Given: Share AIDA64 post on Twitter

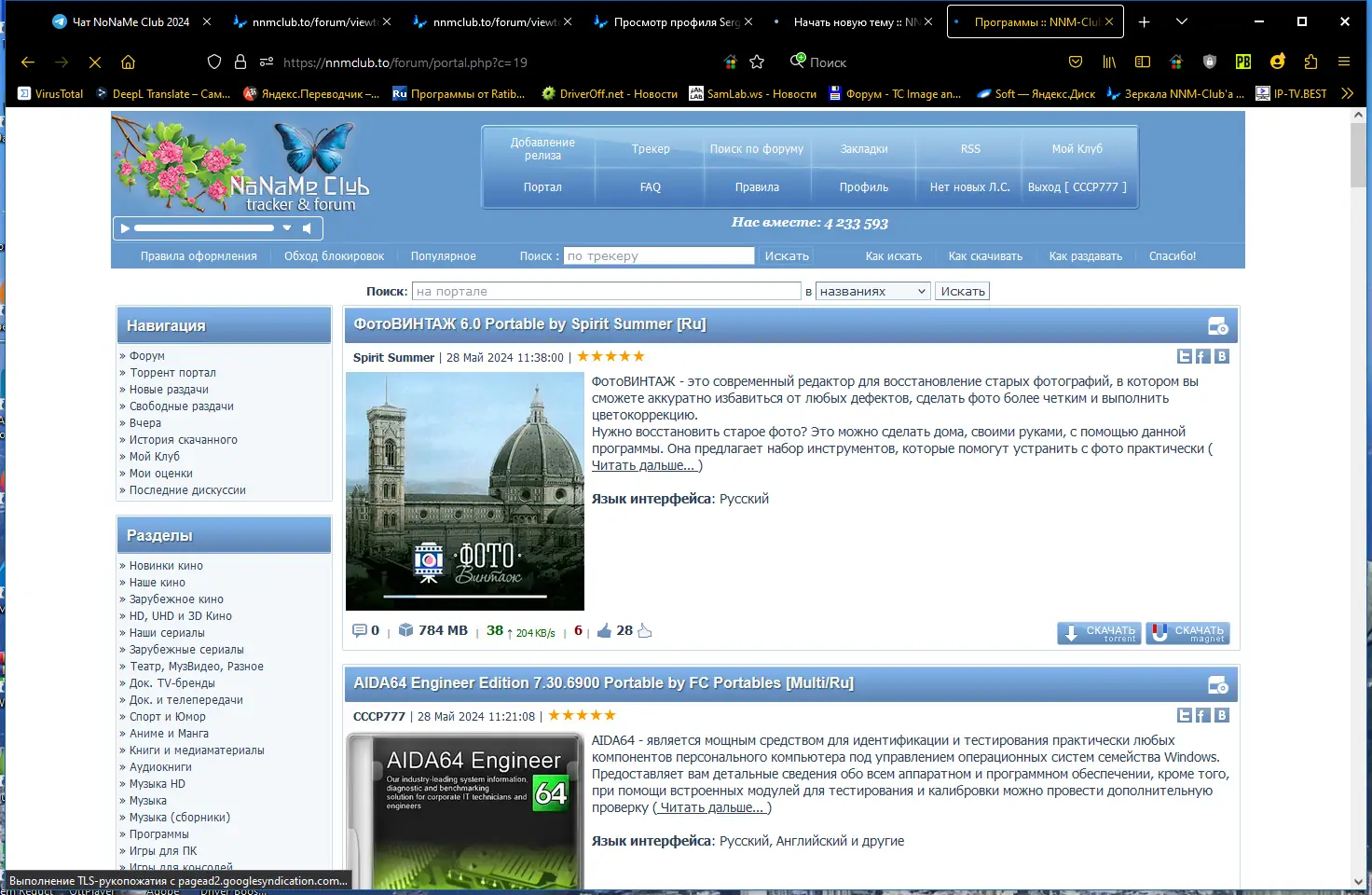Looking at the screenshot, I should click(x=1185, y=715).
